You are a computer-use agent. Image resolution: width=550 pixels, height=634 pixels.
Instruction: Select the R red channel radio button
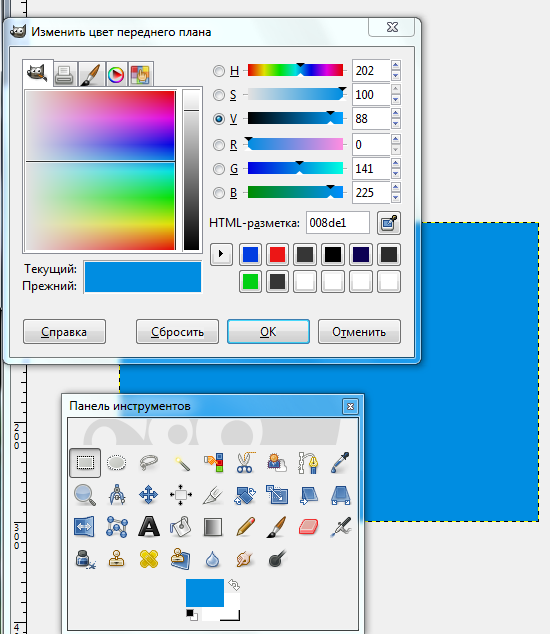click(219, 145)
